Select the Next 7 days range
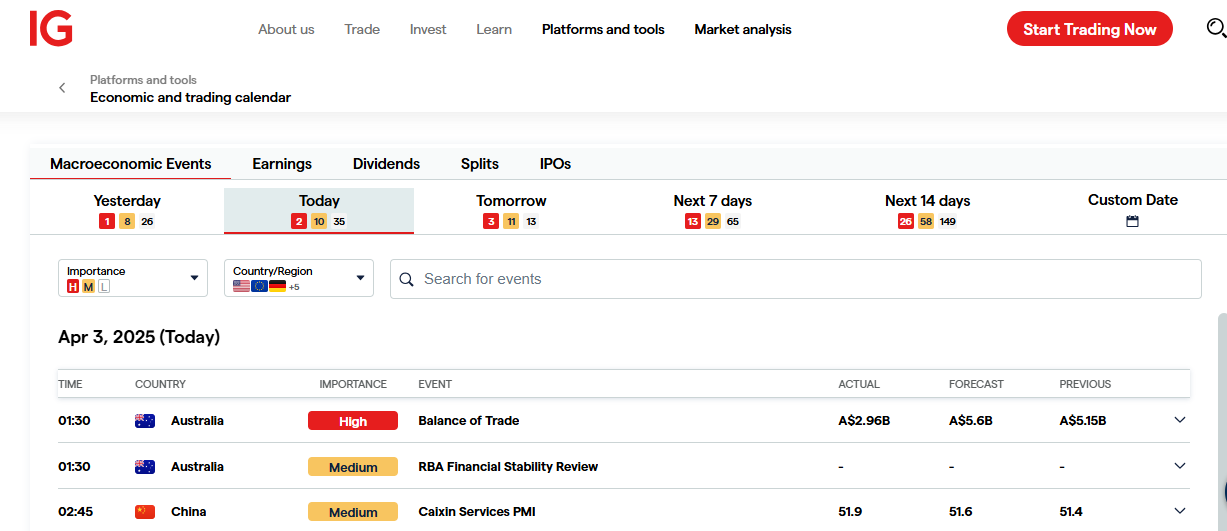This screenshot has height=531, width=1227. tap(712, 209)
